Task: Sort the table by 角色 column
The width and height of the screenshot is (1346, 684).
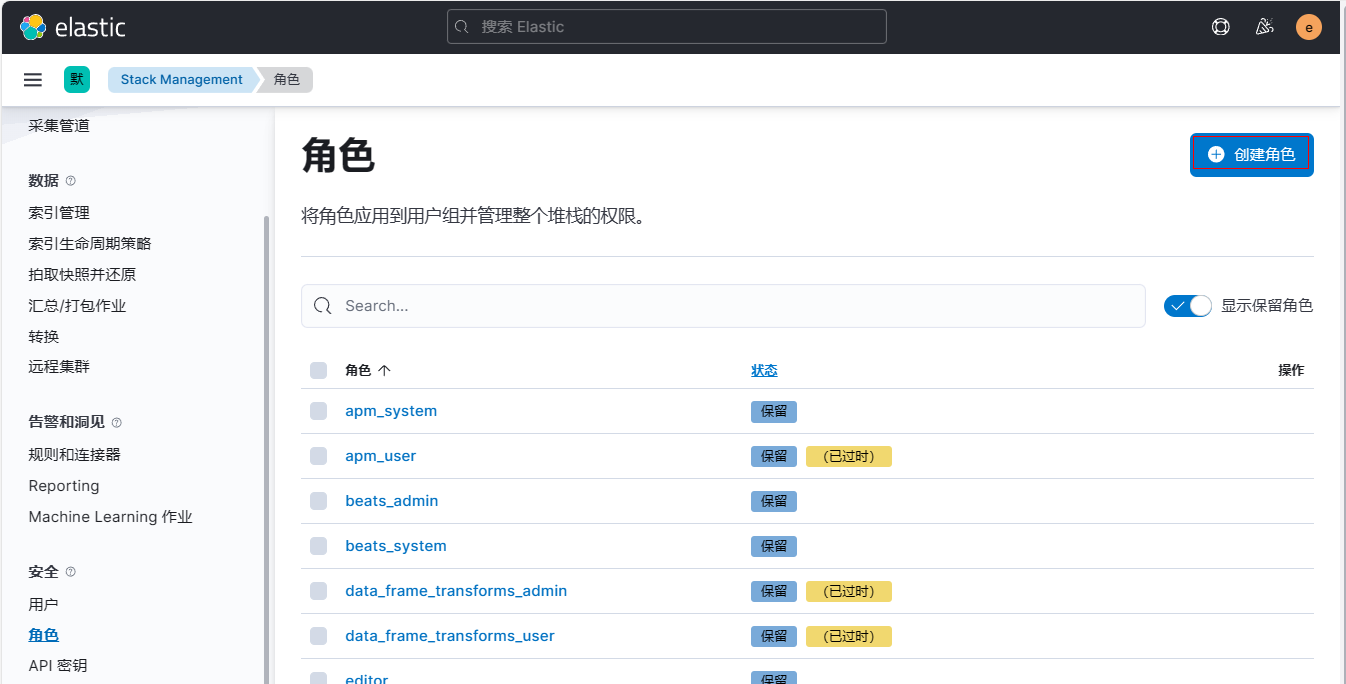Action: pyautogui.click(x=367, y=371)
